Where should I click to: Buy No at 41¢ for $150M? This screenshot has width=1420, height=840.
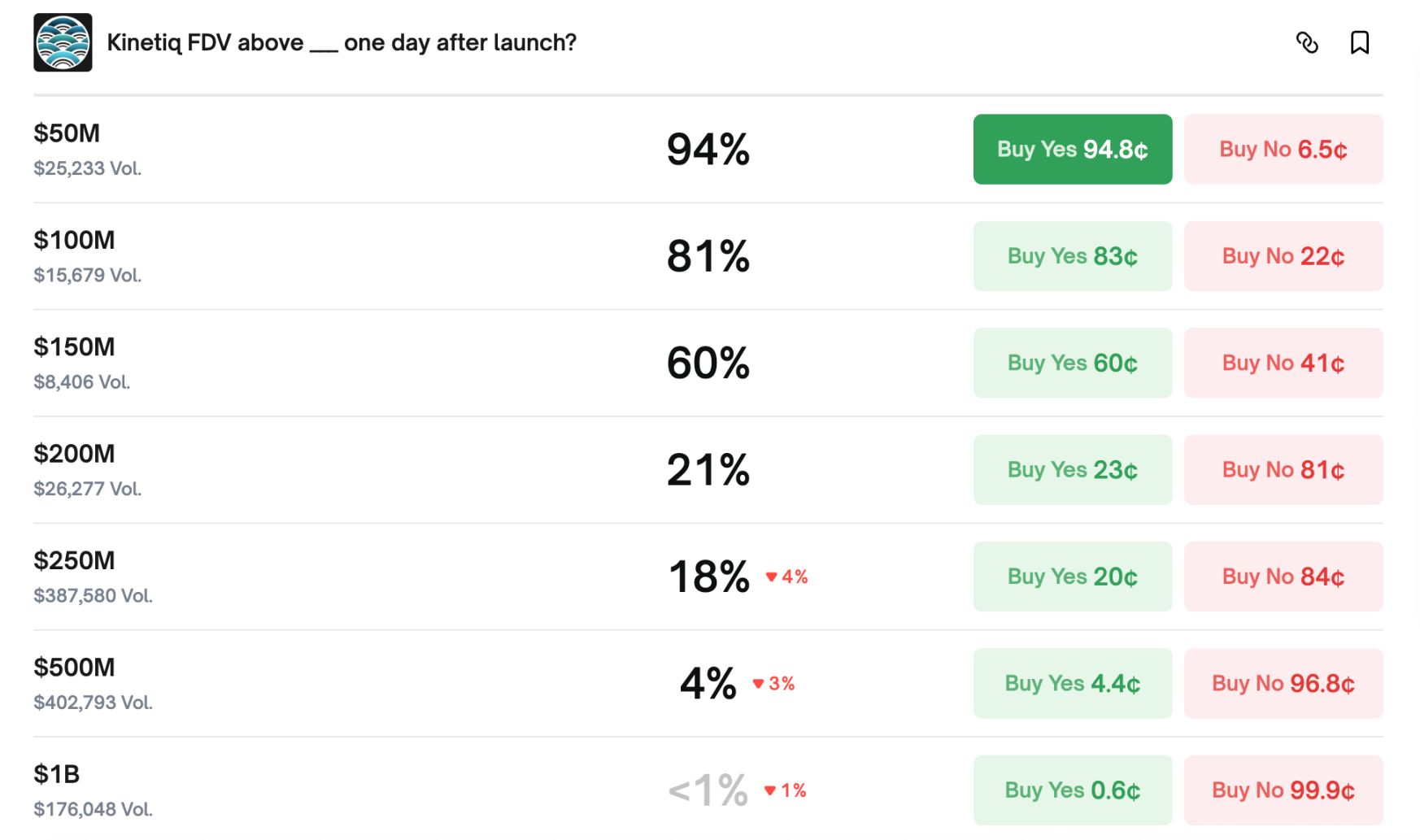[1283, 363]
